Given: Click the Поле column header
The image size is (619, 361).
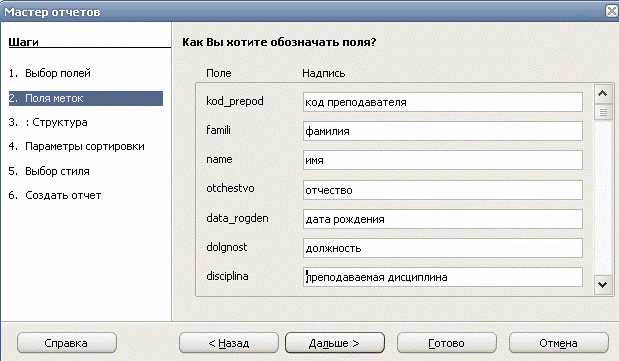Looking at the screenshot, I should tap(219, 73).
